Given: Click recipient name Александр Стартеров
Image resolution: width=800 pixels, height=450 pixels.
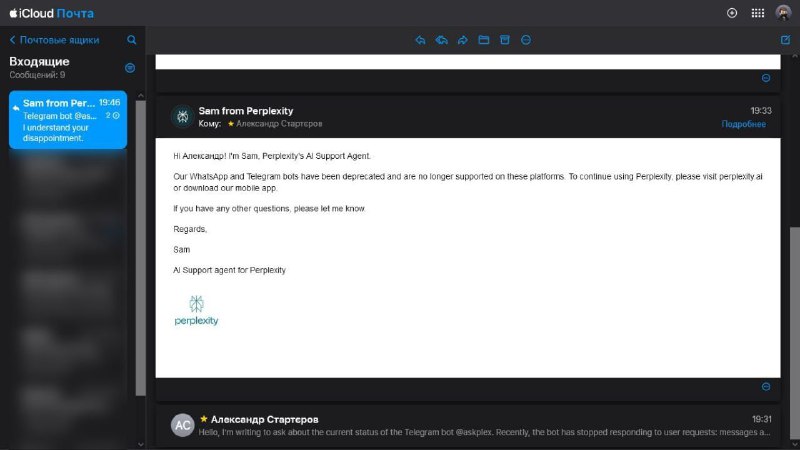Looking at the screenshot, I should point(279,123).
